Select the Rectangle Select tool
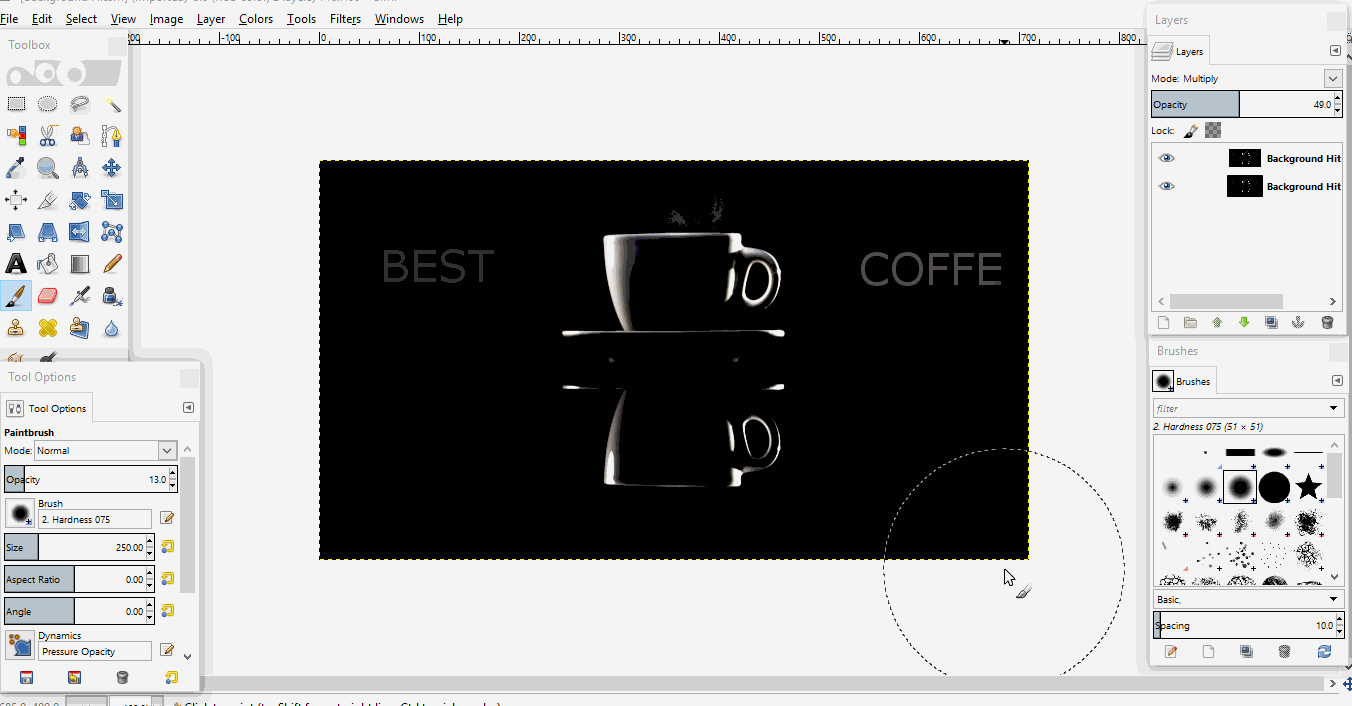 point(16,104)
